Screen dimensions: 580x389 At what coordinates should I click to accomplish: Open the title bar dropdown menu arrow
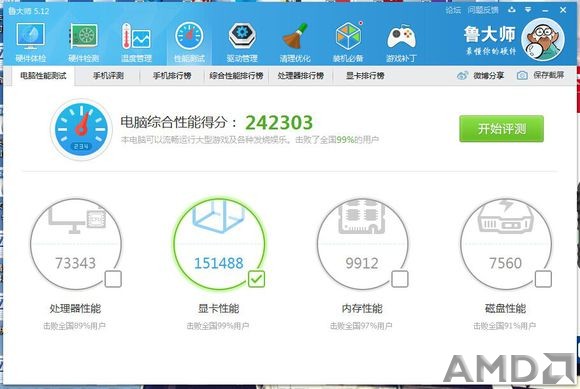(528, 10)
